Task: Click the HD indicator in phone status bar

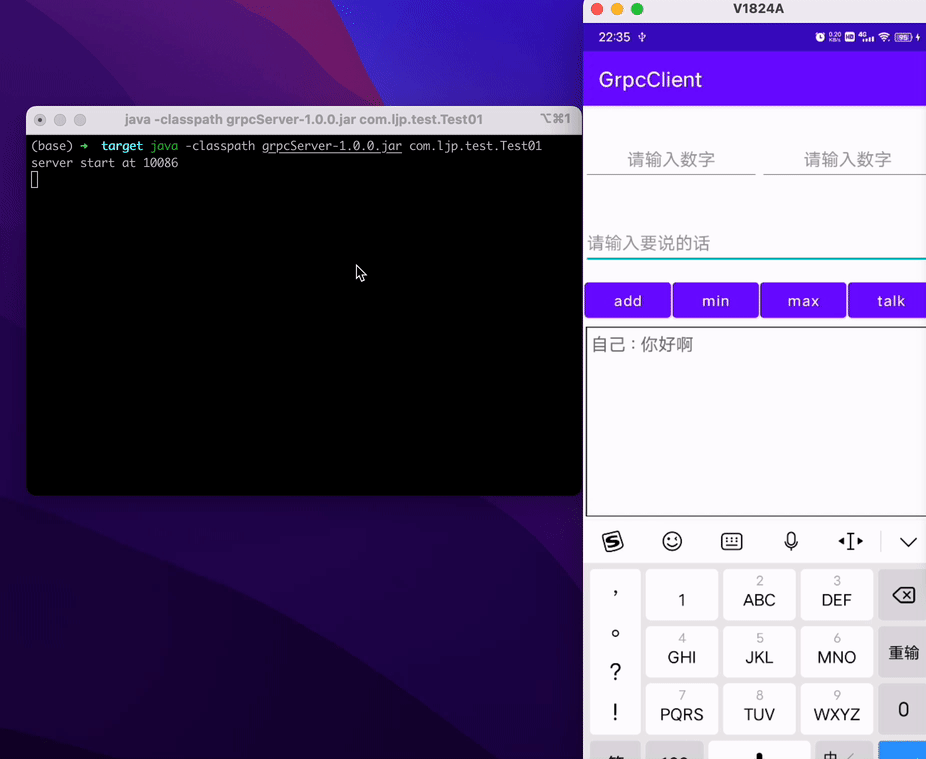Action: (x=849, y=37)
